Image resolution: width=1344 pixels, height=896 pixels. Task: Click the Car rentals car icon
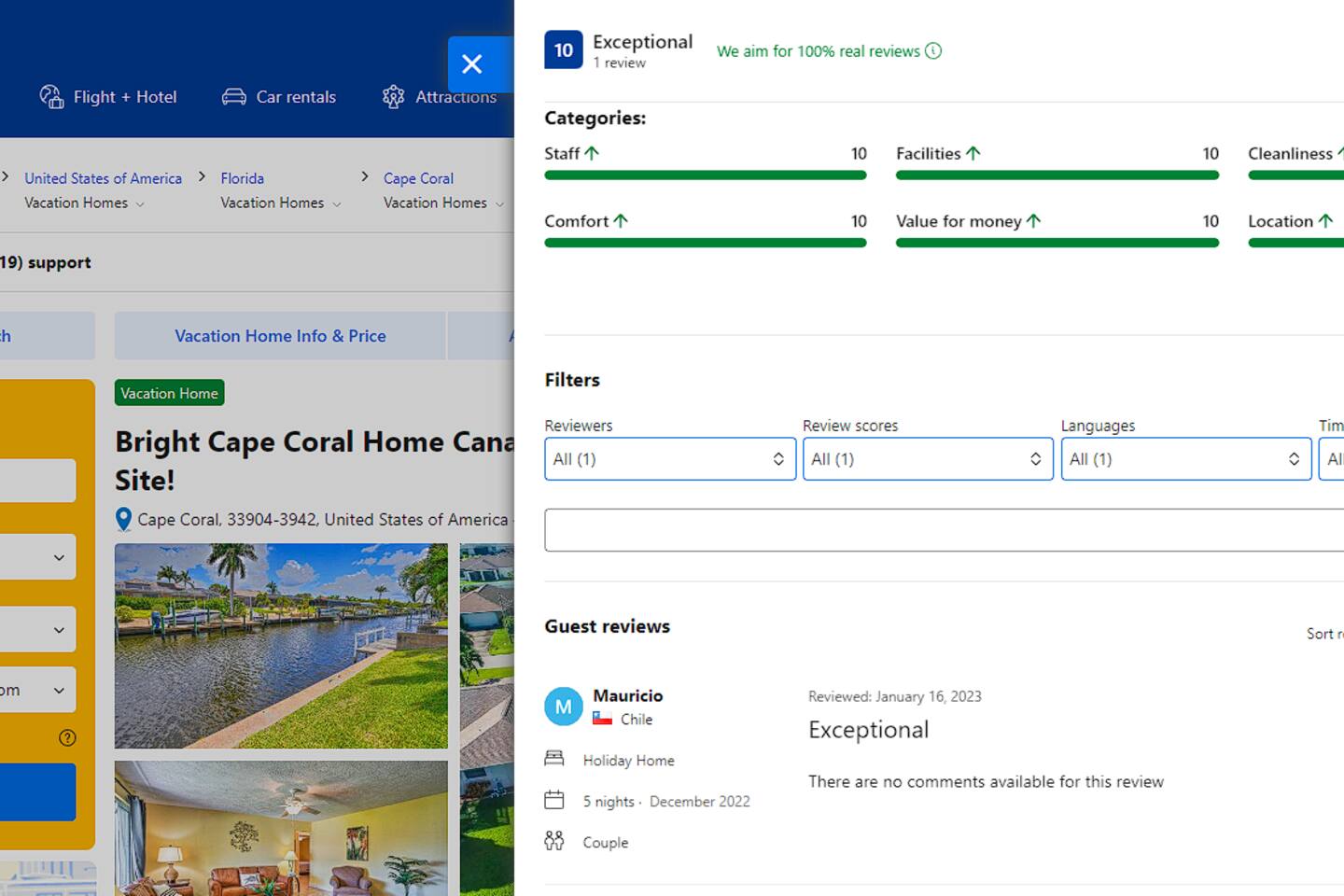point(233,97)
